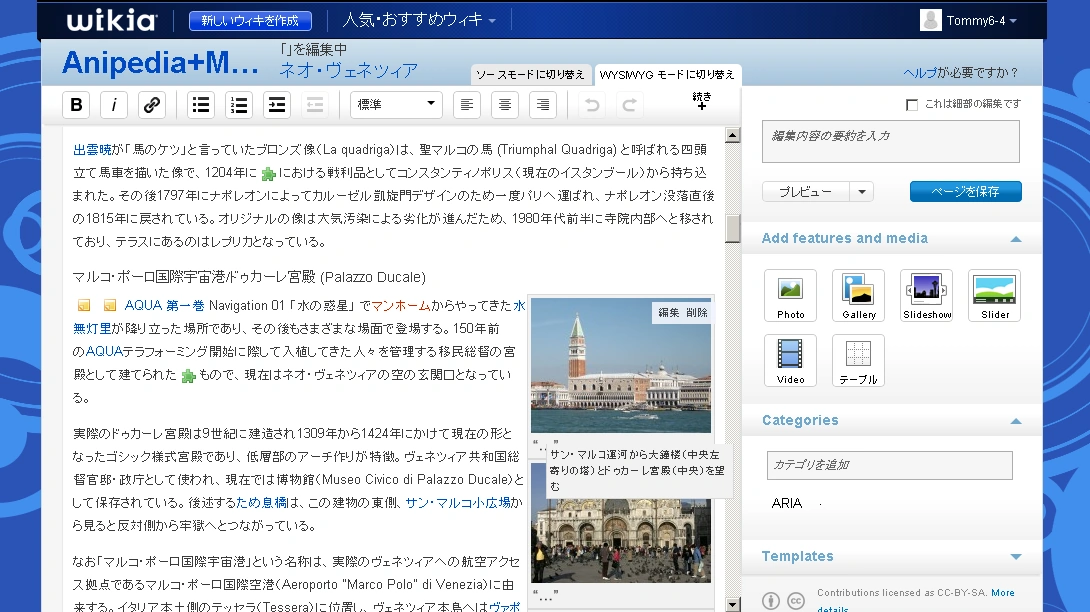Decrease indent of the paragraph

(315, 105)
